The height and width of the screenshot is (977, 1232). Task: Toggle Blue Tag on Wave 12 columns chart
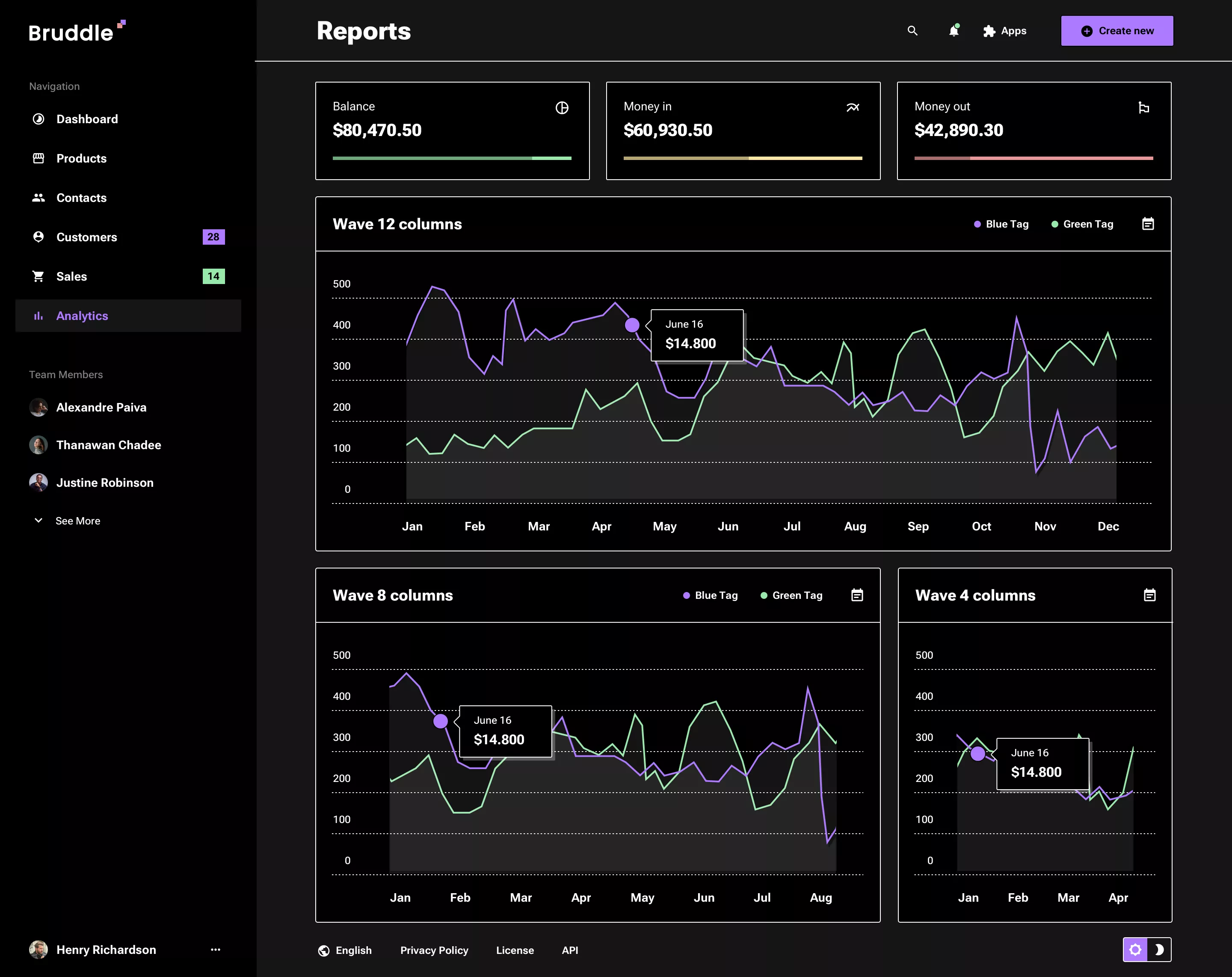tap(1001, 224)
